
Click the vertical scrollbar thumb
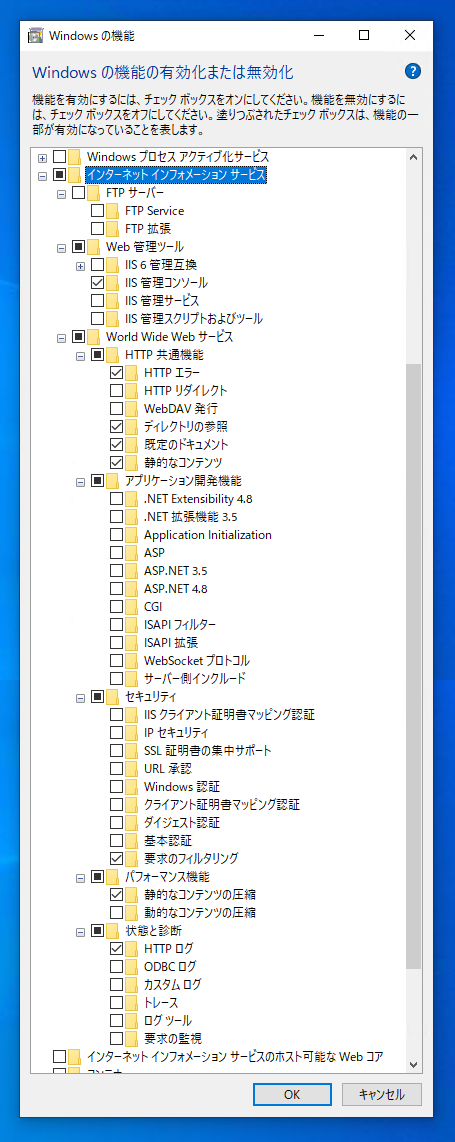point(414,666)
